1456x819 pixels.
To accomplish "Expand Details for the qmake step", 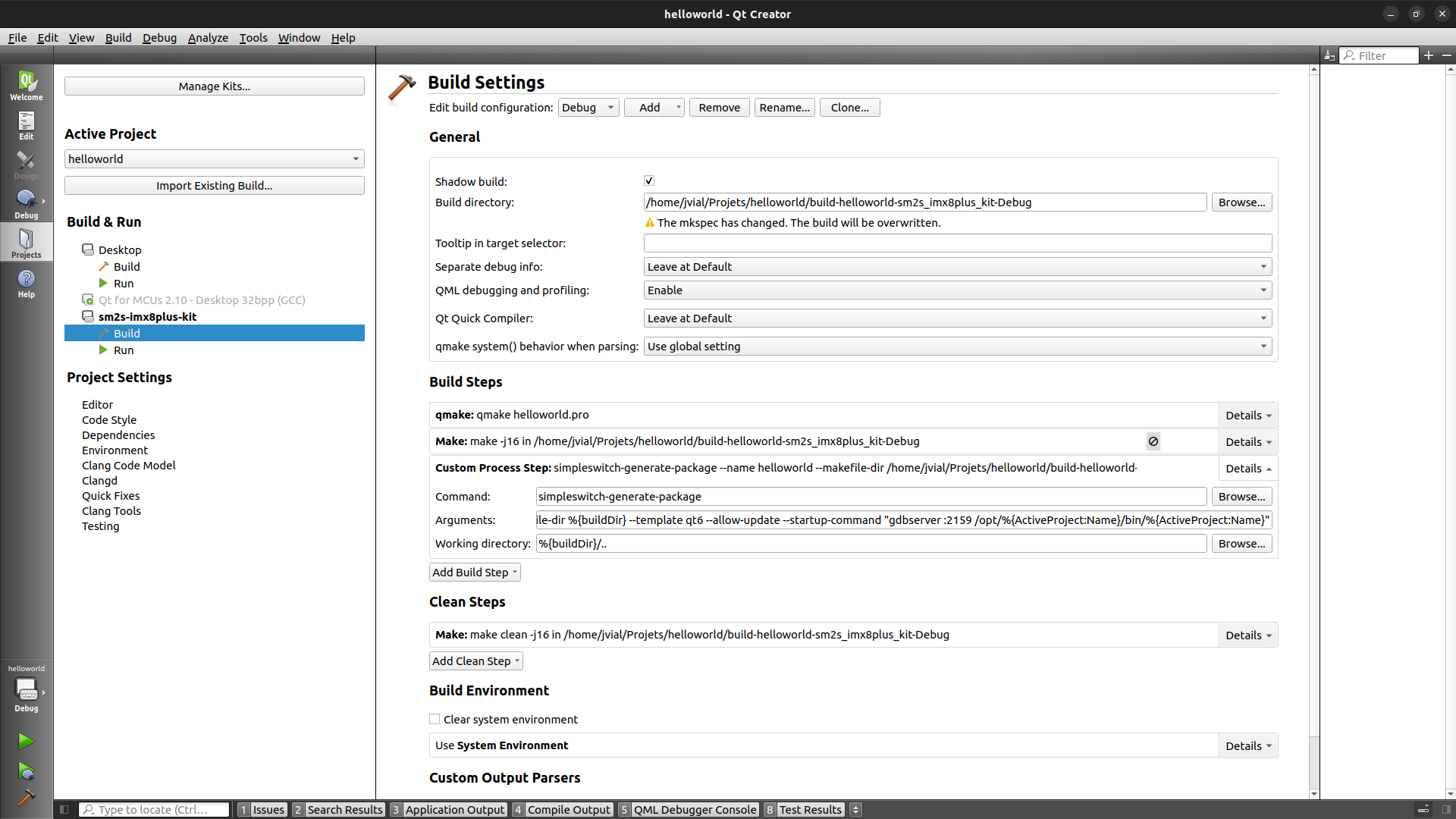I will click(x=1247, y=416).
